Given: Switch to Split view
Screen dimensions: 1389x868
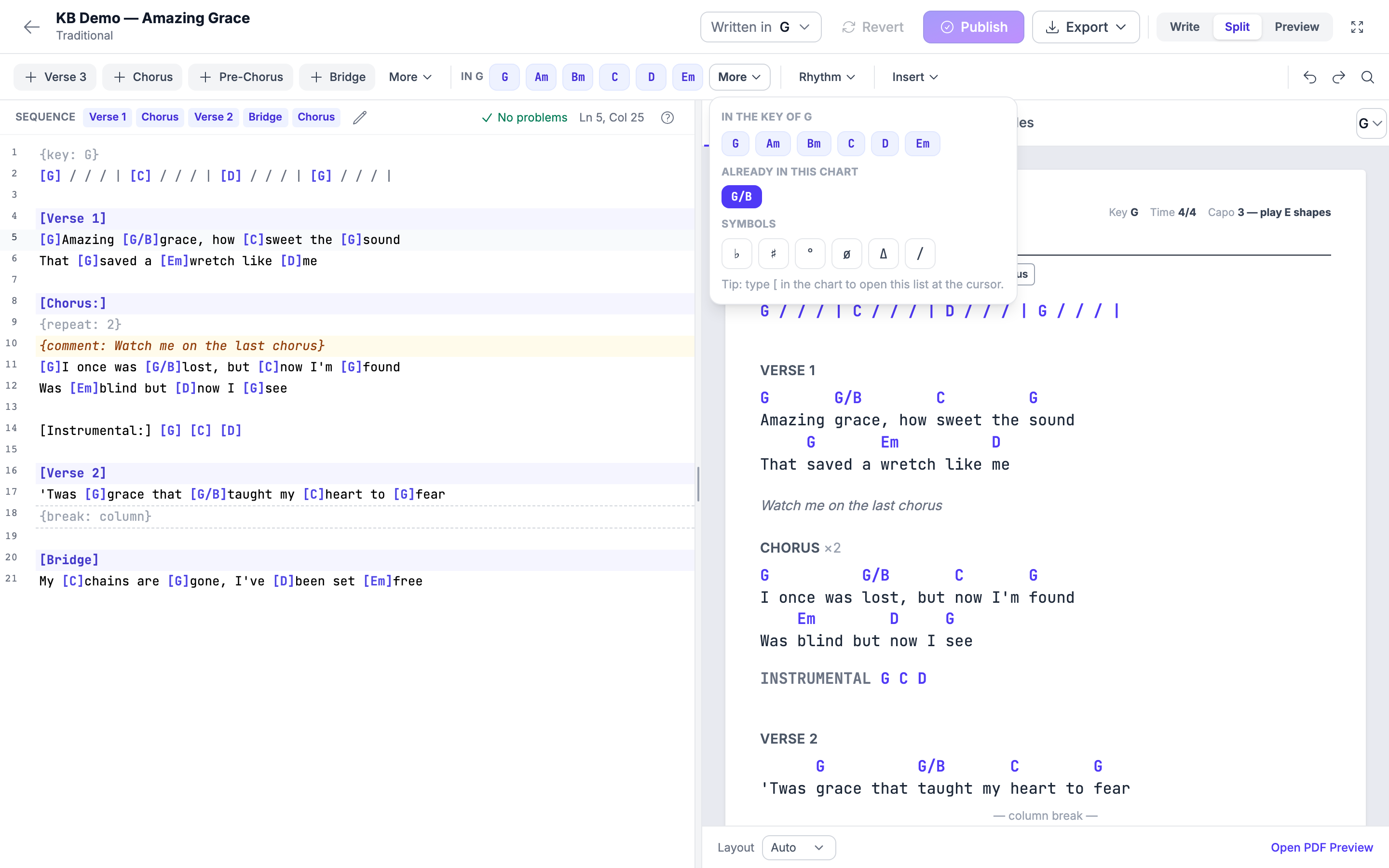Looking at the screenshot, I should [1237, 27].
